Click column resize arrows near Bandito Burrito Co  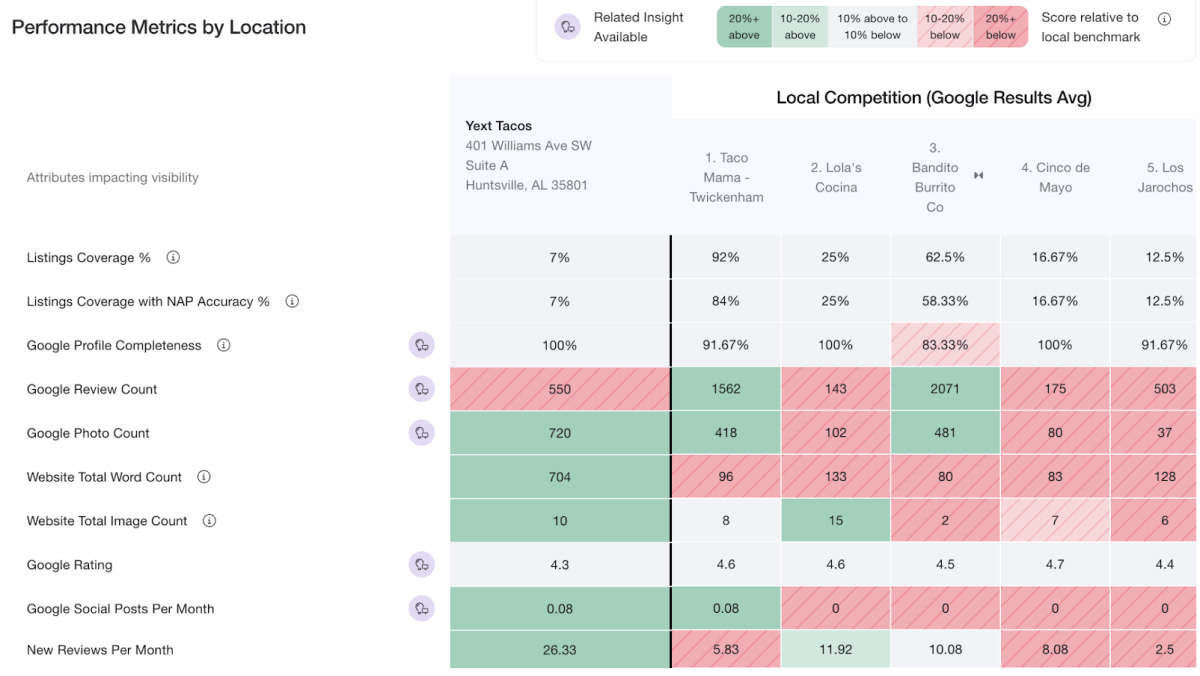(x=979, y=176)
